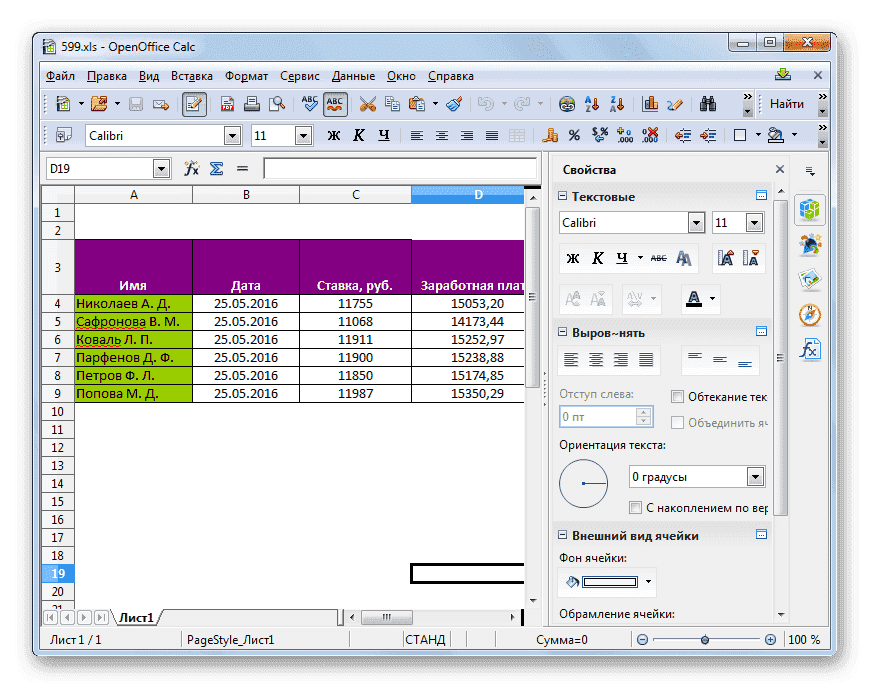
Task: Run spellcheck with the ABC icon
Action: (311, 104)
